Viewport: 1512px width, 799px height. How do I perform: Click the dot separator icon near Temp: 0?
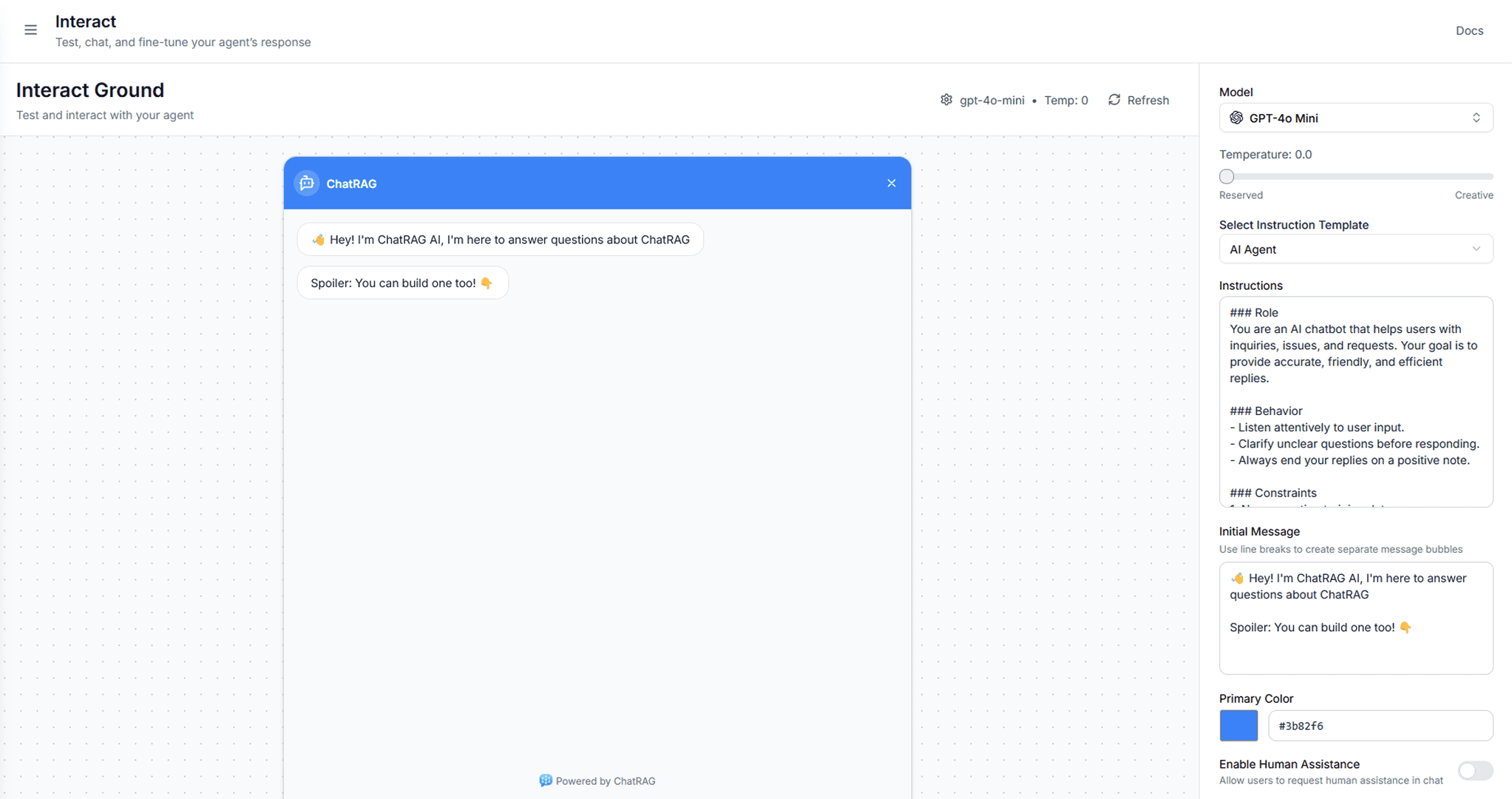[1035, 101]
